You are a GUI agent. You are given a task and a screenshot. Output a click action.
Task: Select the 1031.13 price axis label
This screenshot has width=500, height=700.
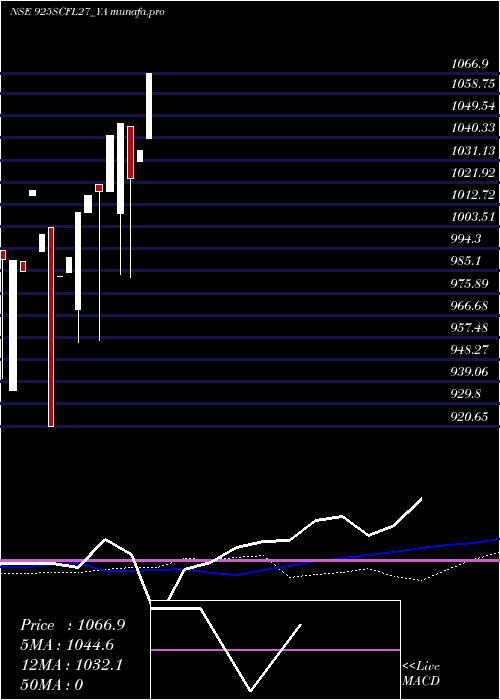[x=473, y=150]
